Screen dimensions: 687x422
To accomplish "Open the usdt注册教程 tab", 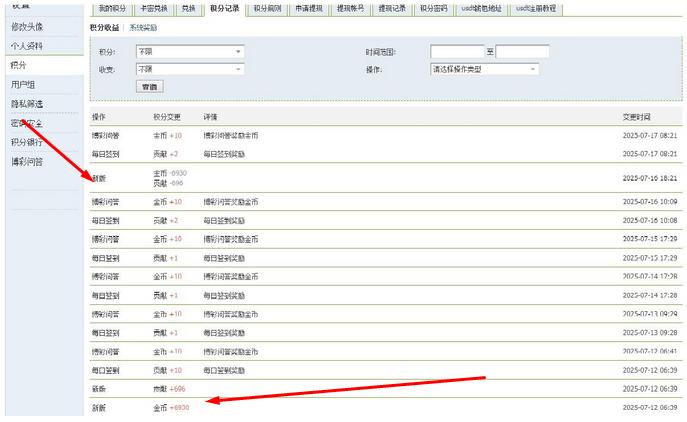I will pyautogui.click(x=536, y=8).
